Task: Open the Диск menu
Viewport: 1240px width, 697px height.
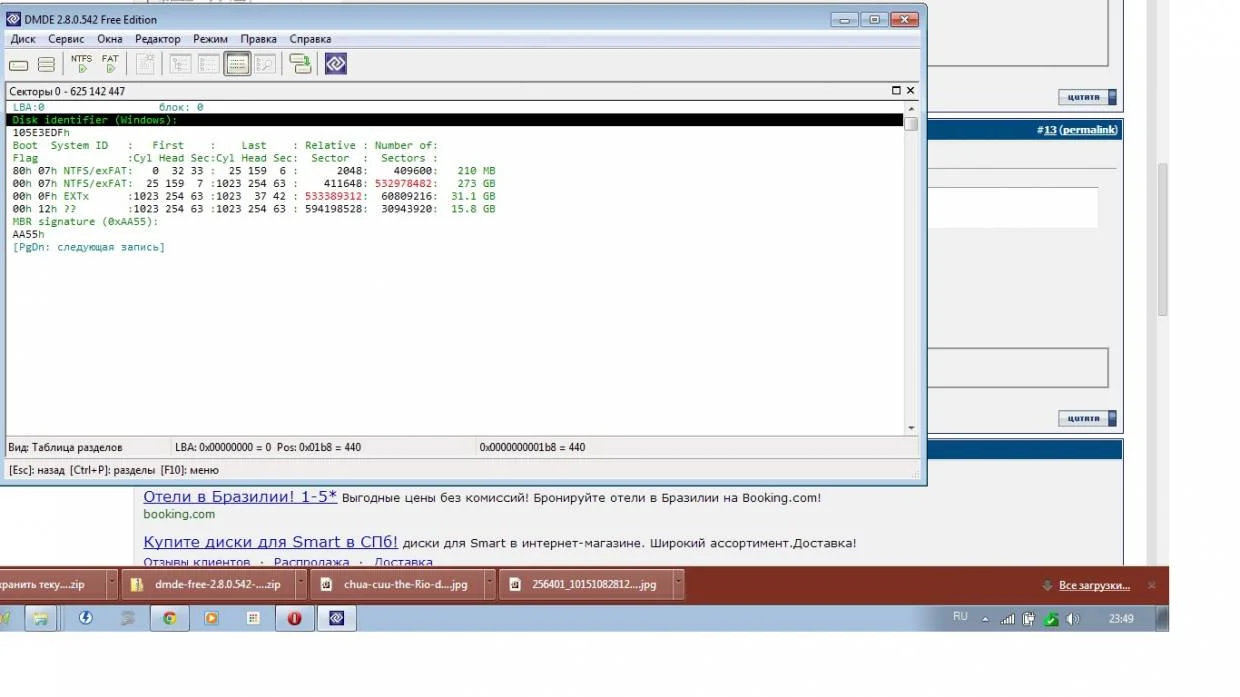Action: (x=23, y=39)
